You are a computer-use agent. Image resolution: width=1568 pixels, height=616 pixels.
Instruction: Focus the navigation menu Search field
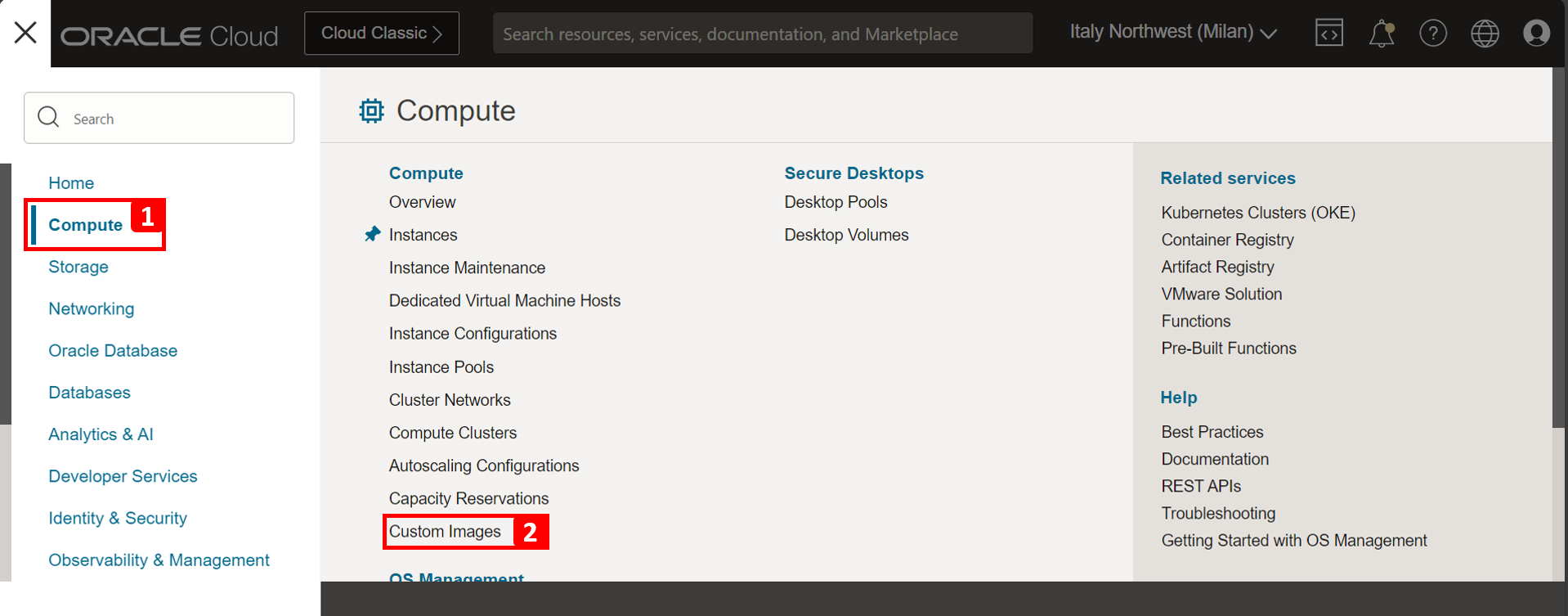point(159,118)
